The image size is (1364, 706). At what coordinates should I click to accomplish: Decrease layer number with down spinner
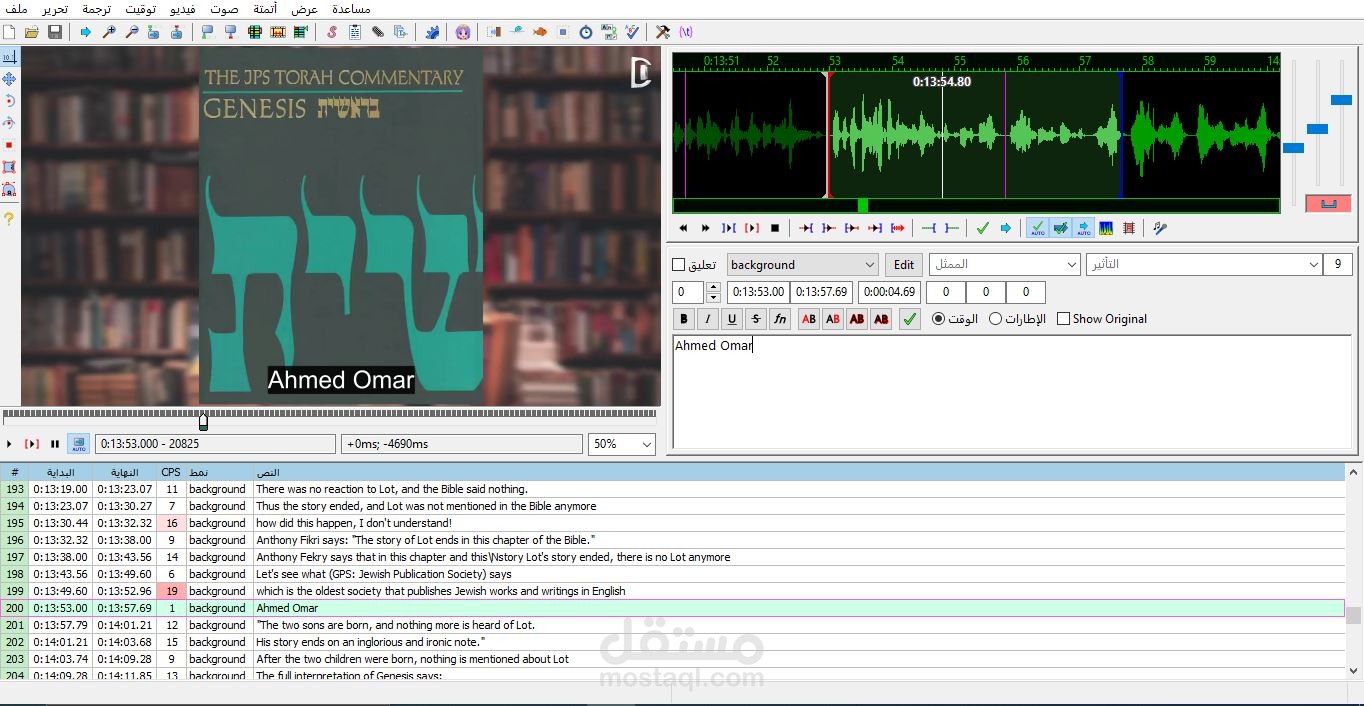pyautogui.click(x=713, y=298)
